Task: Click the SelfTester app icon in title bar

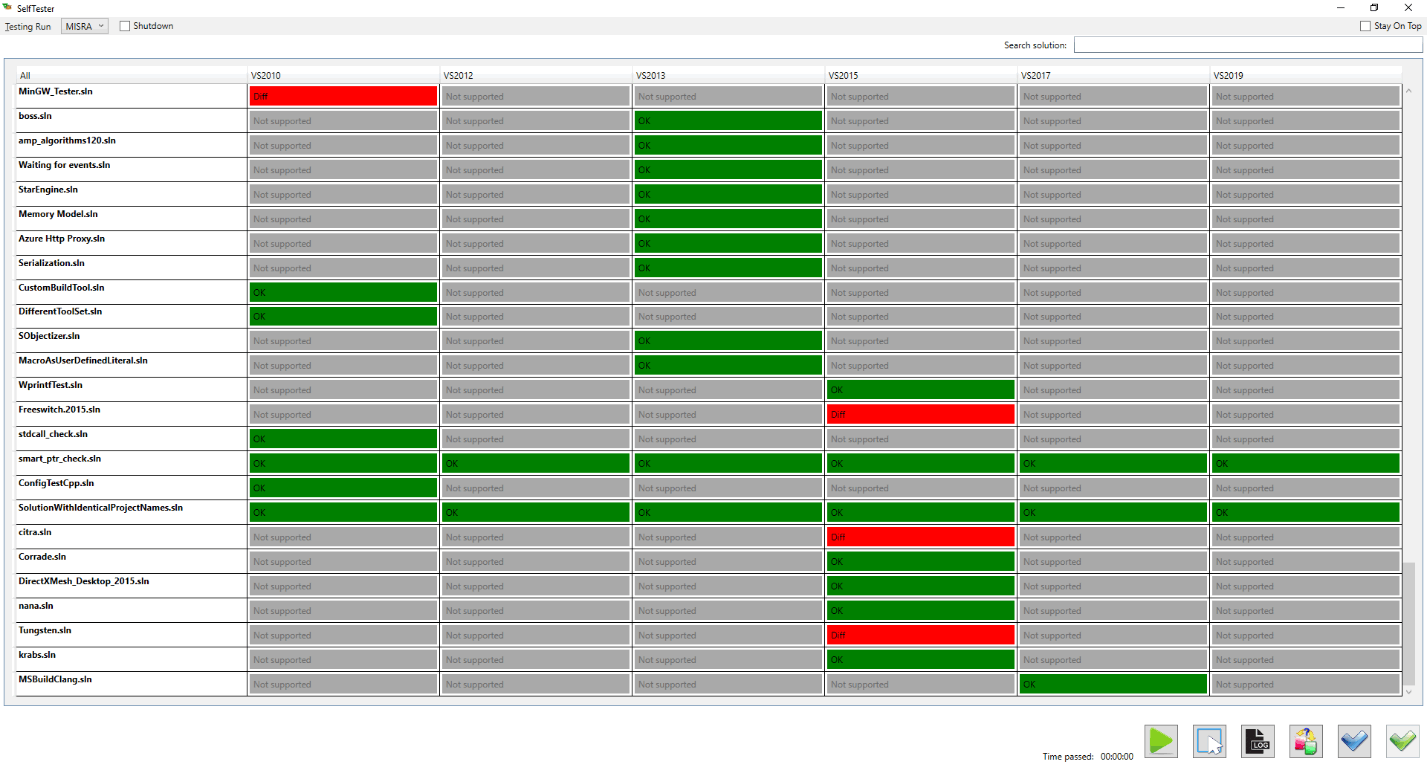Action: (9, 8)
